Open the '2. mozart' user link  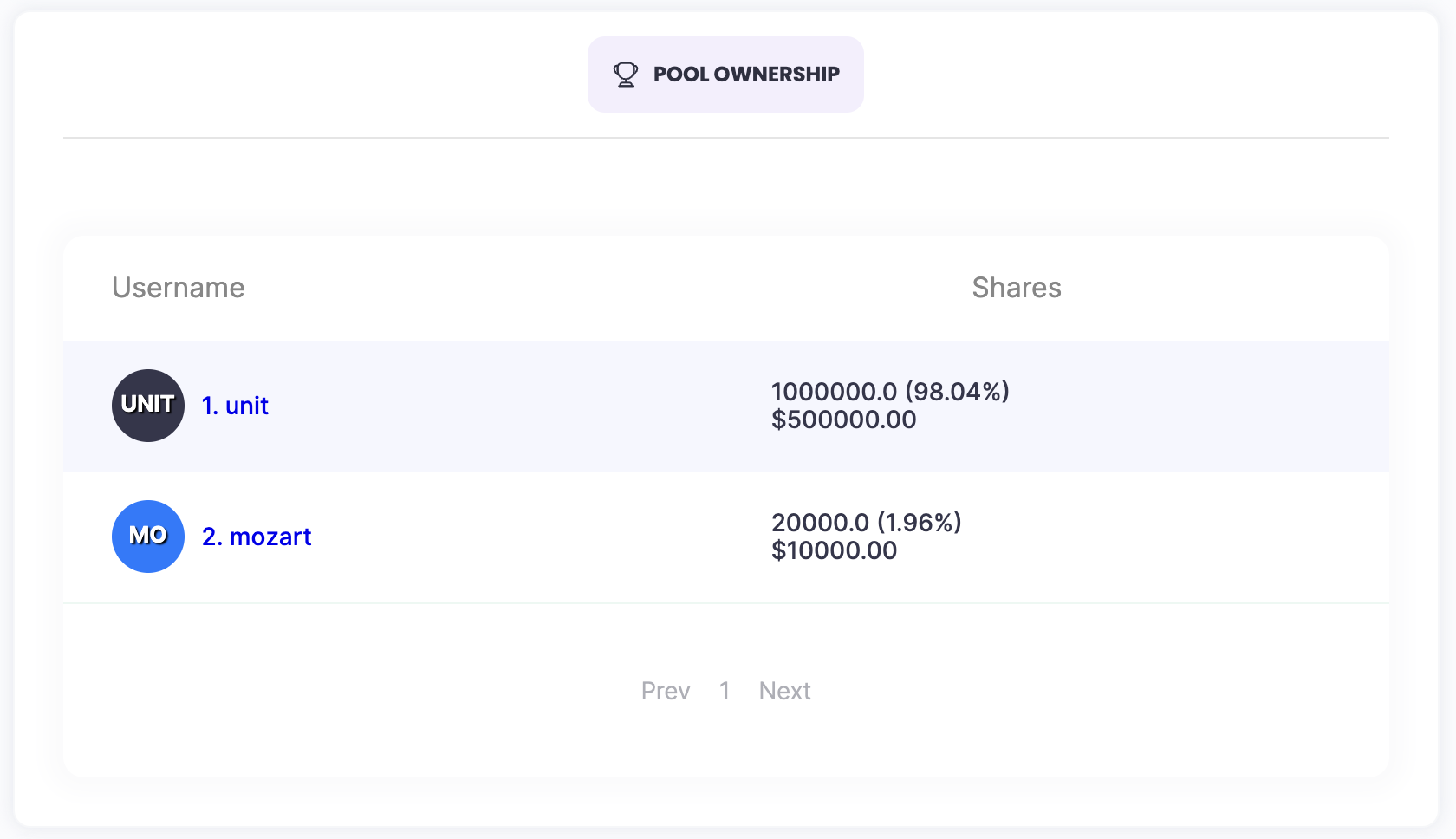(x=257, y=537)
